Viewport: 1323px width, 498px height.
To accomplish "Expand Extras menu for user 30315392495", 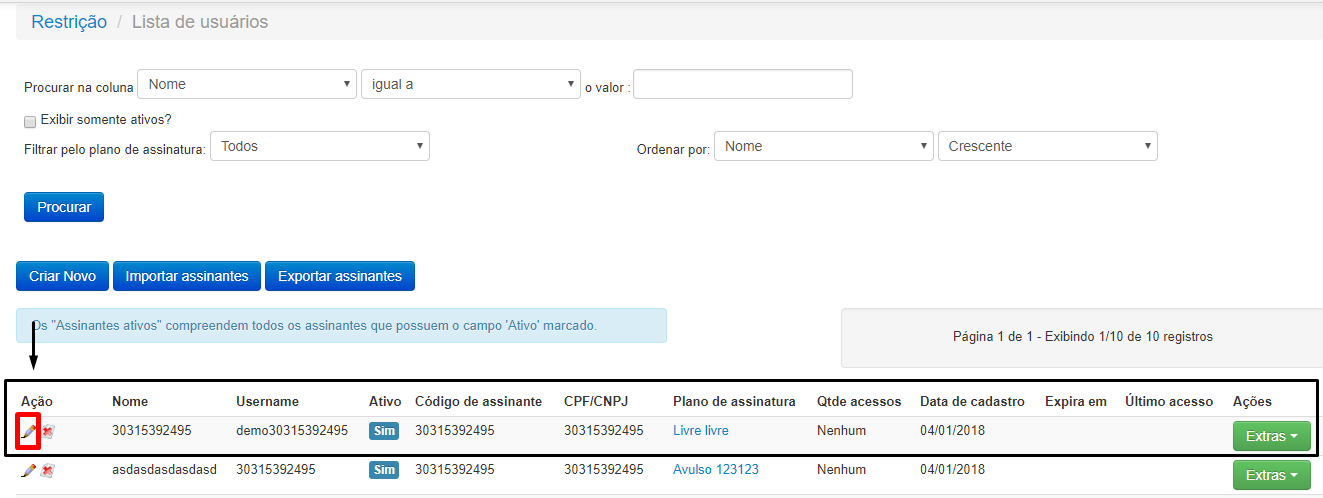I will pyautogui.click(x=1271, y=437).
